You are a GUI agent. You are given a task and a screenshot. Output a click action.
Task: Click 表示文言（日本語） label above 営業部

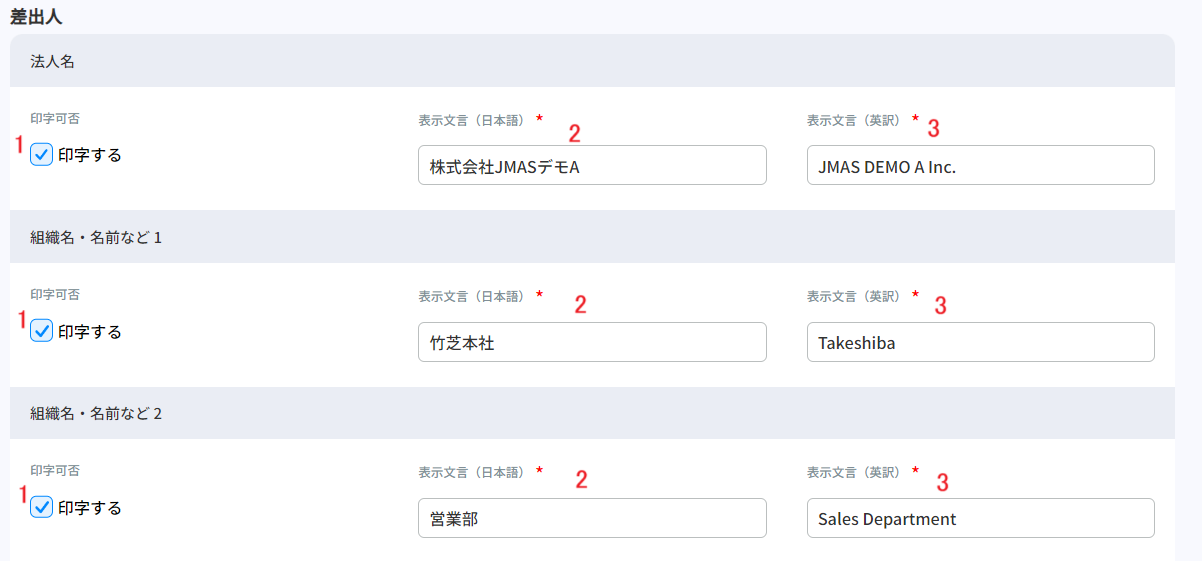(473, 472)
